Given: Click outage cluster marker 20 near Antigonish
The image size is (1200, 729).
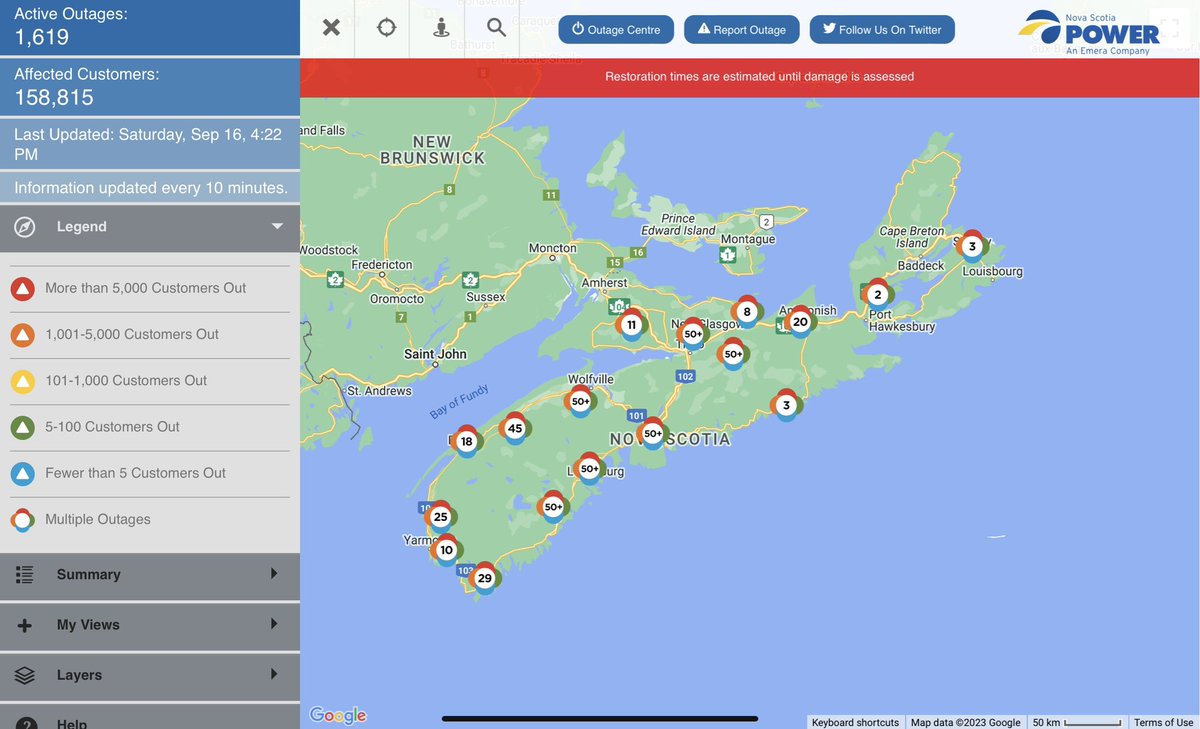Looking at the screenshot, I should coord(800,322).
